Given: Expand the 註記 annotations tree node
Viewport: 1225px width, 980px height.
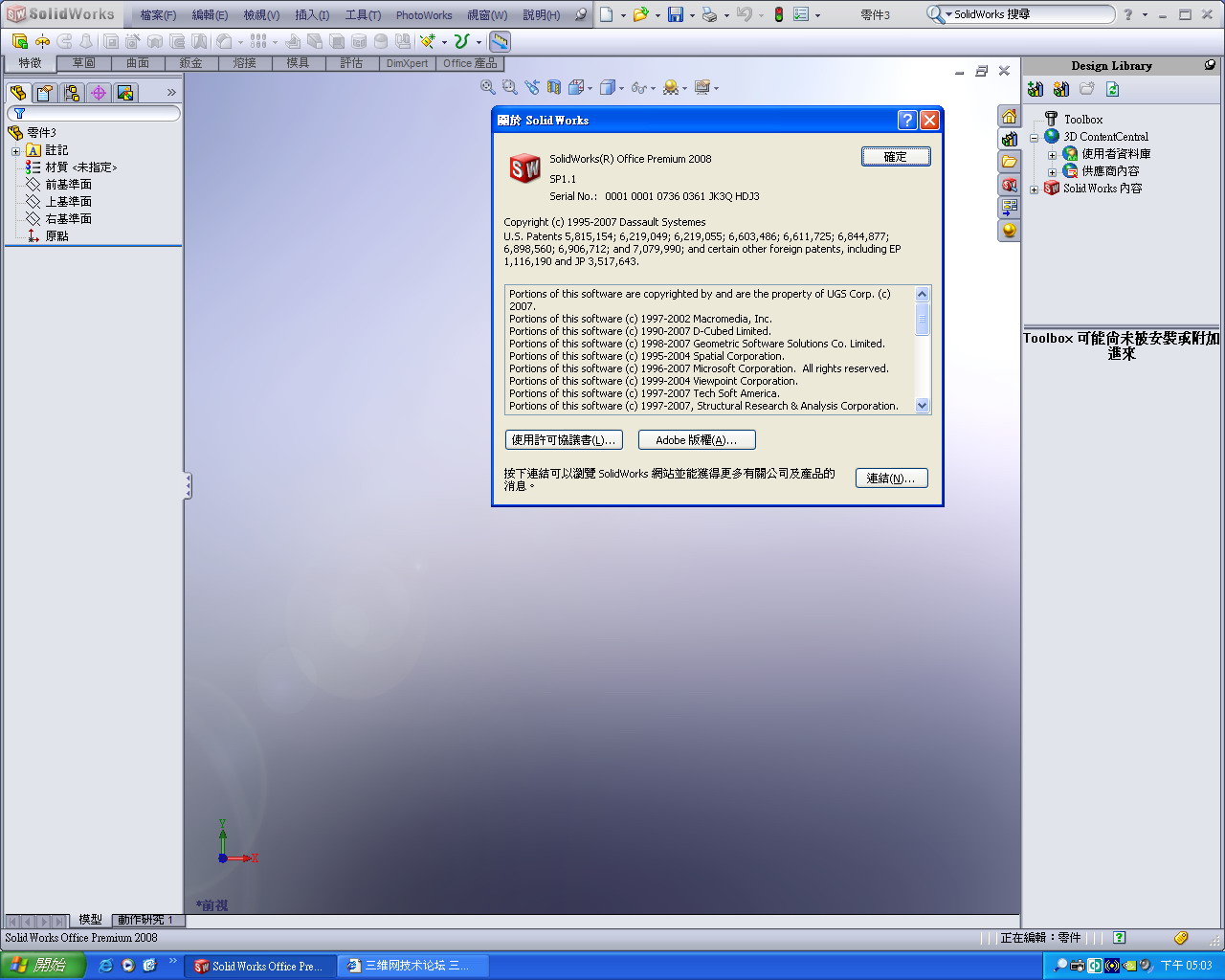Looking at the screenshot, I should (x=15, y=151).
